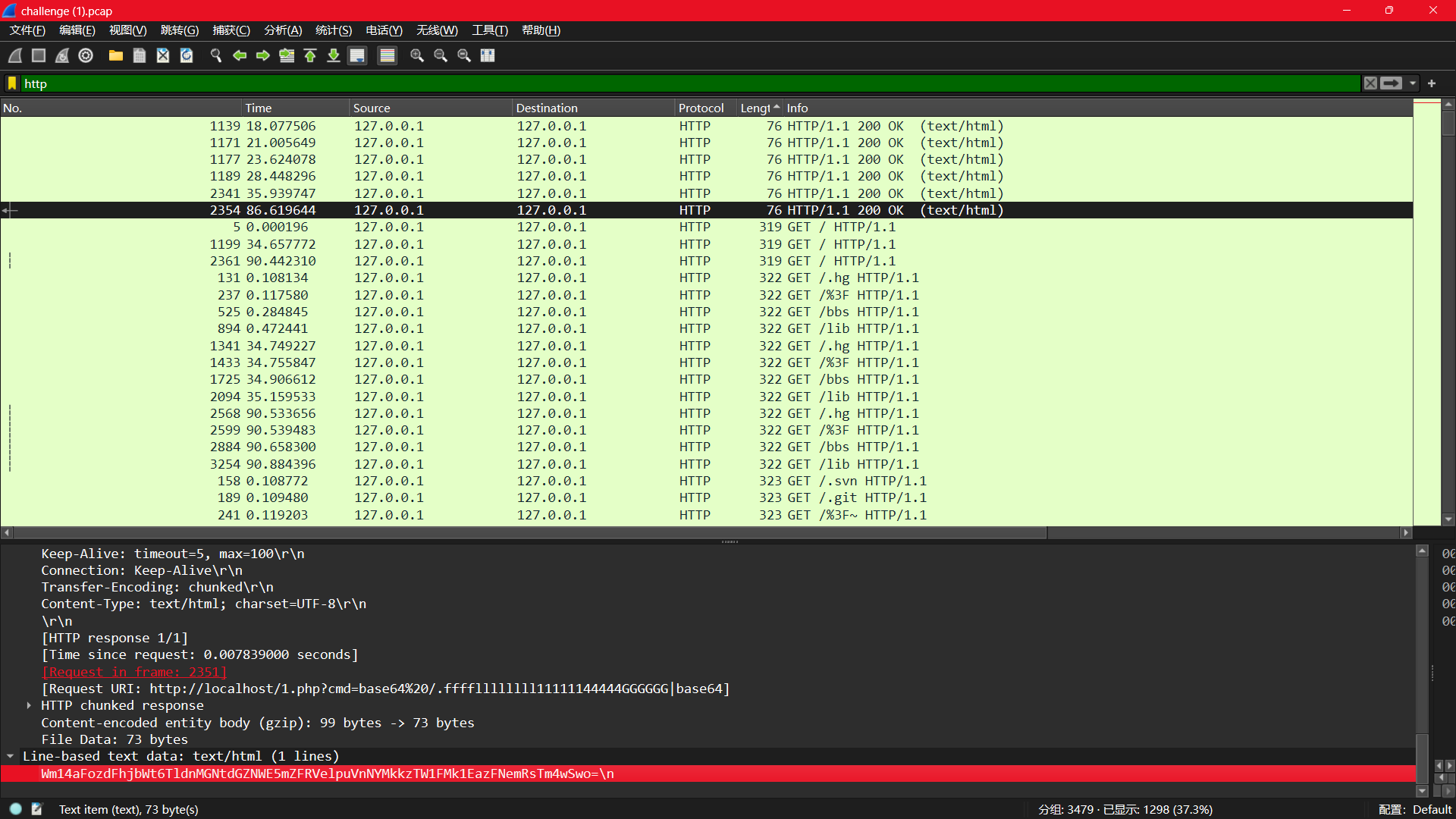Viewport: 1456px width, 819px height.
Task: Sort by Length column header
Action: click(760, 108)
